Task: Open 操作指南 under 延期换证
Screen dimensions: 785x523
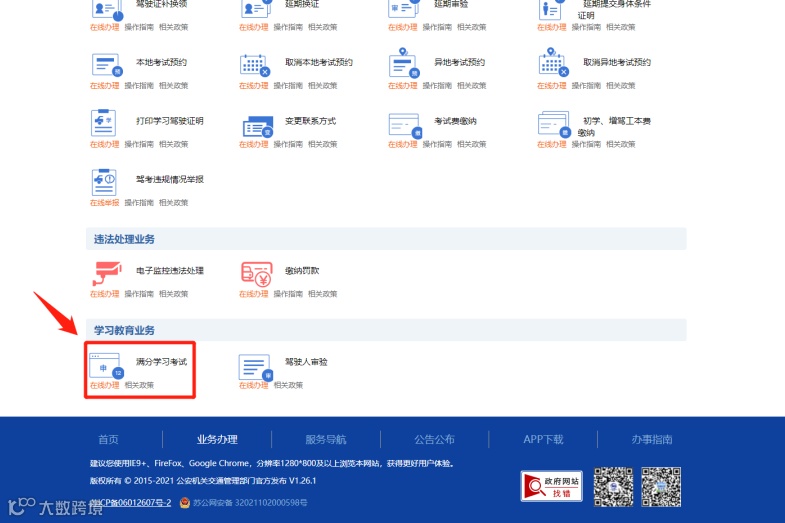Action: 288,27
